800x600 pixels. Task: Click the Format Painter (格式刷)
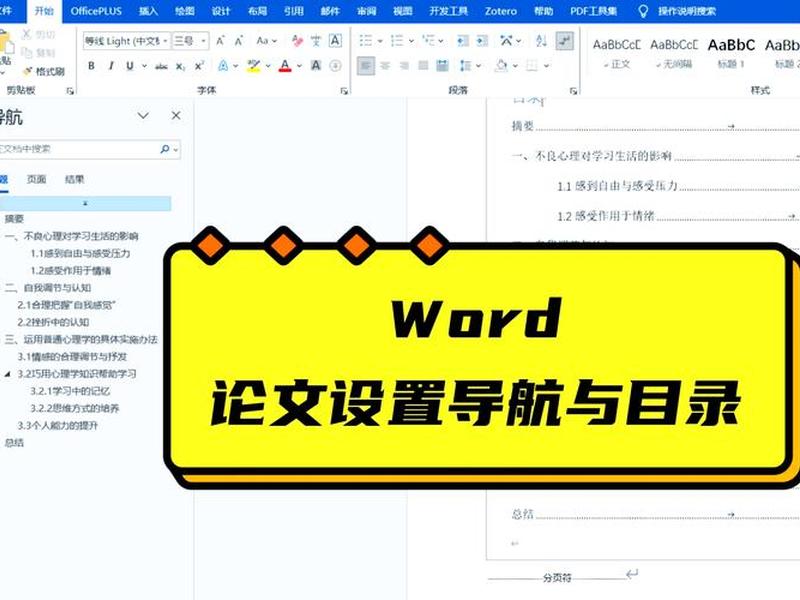pyautogui.click(x=45, y=71)
